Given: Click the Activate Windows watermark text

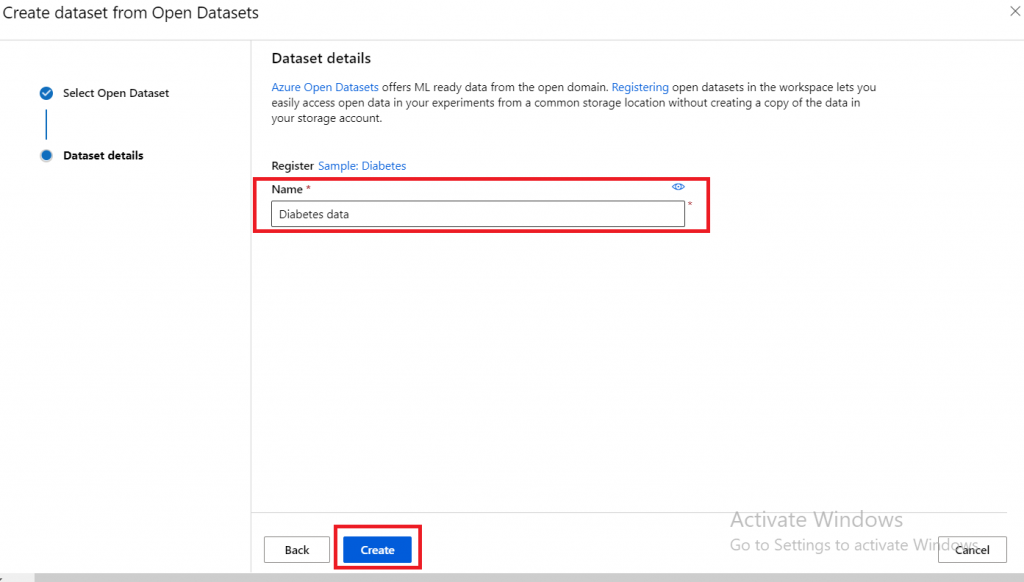Looking at the screenshot, I should click(816, 520).
